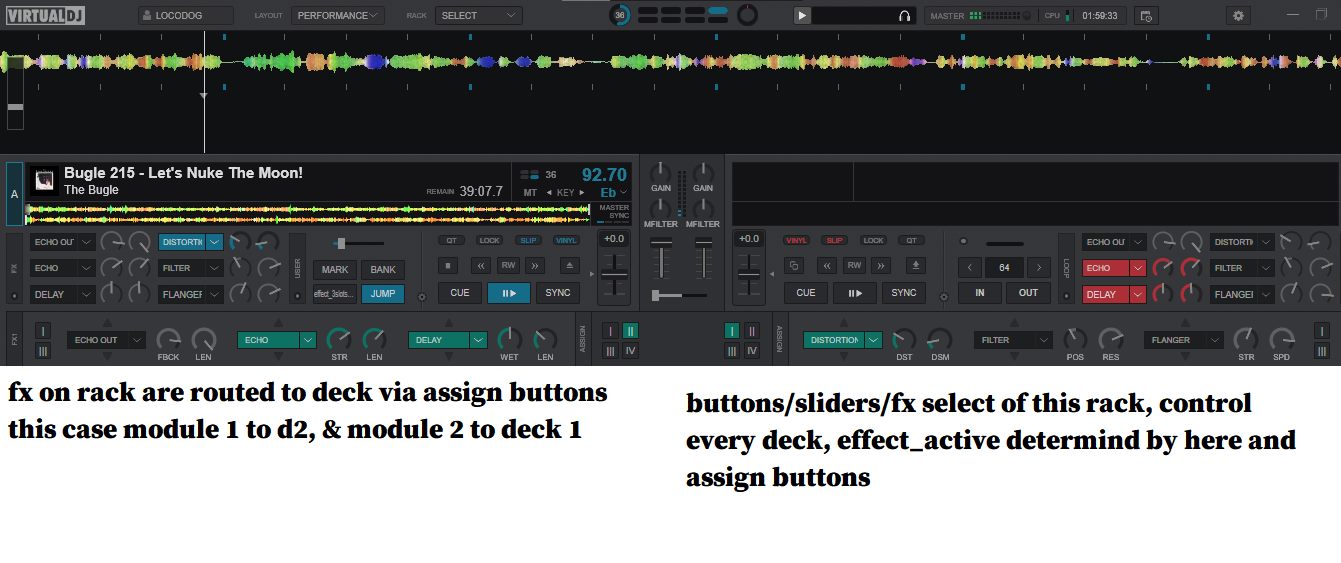Click the large master knob in top bar
Screen dimensions: 1341x563
click(747, 15)
